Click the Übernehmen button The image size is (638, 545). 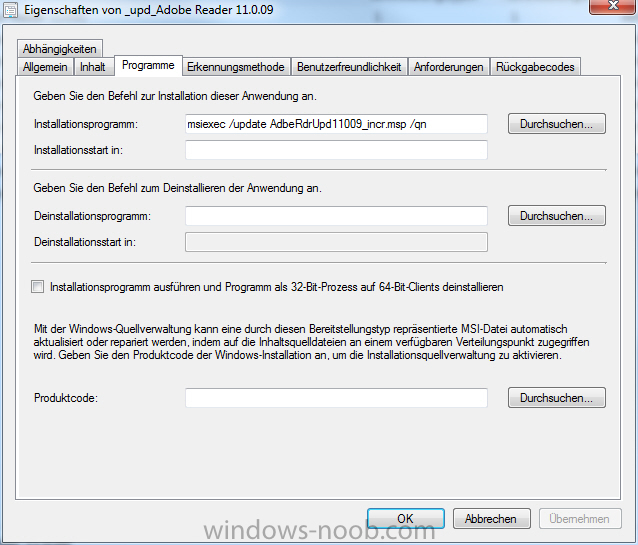580,519
